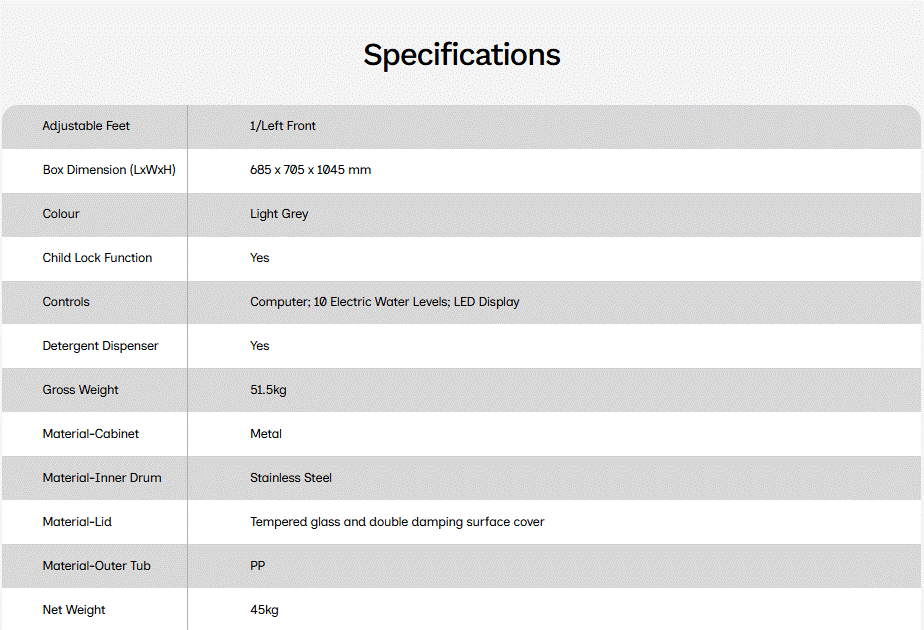The image size is (924, 630).
Task: Select the Box Dimension (LxWxH) label
Action: pos(109,170)
